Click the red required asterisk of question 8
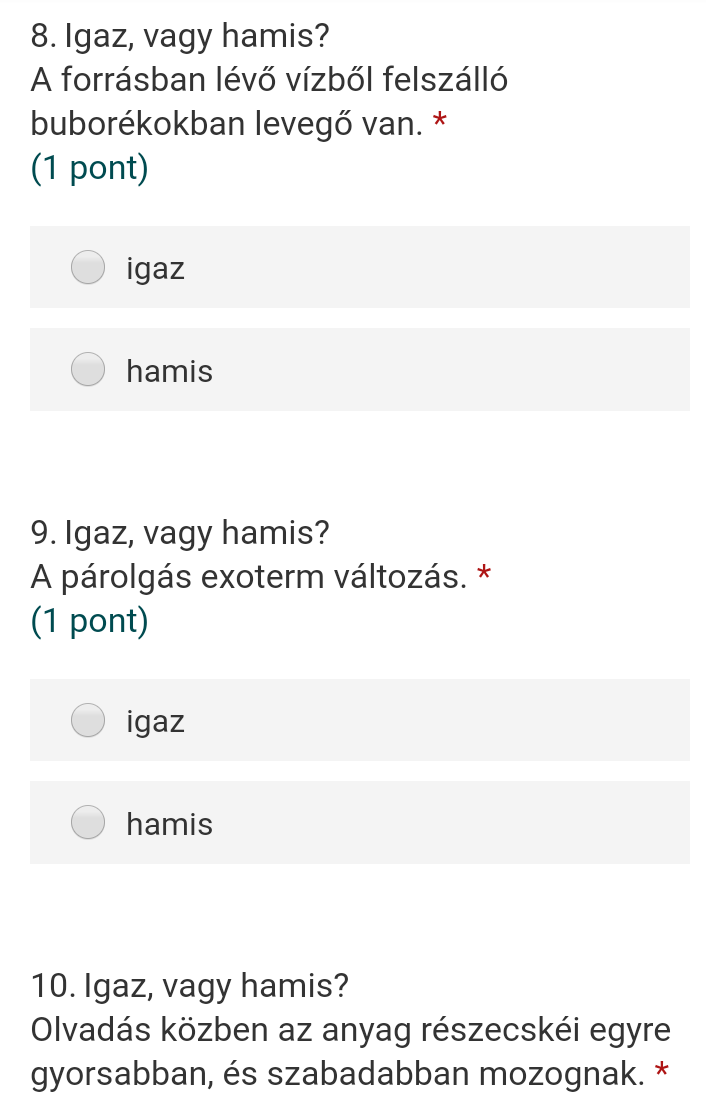The height and width of the screenshot is (1106, 706). pyautogui.click(x=439, y=122)
